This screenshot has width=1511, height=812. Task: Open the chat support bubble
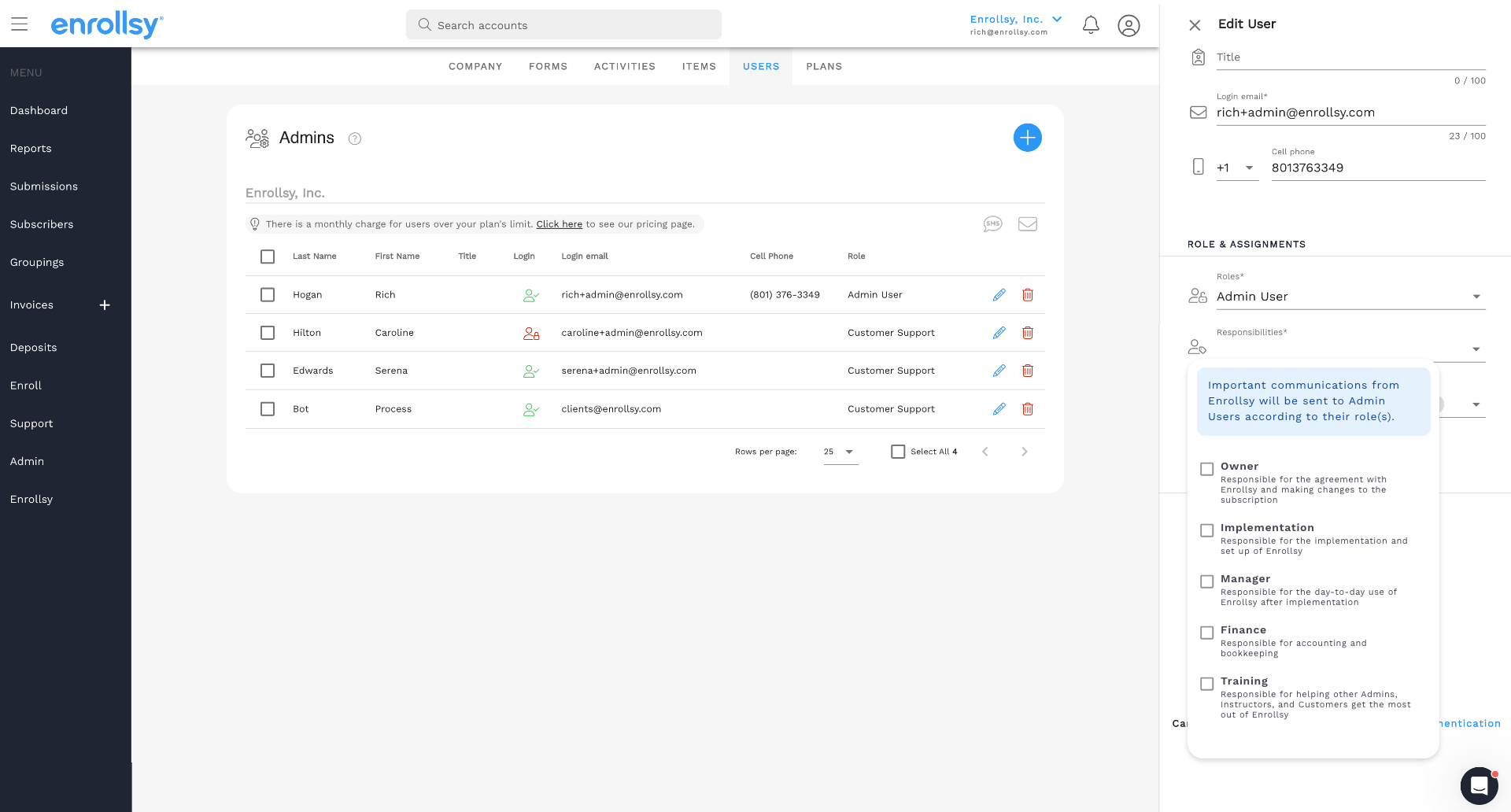coord(1479,785)
